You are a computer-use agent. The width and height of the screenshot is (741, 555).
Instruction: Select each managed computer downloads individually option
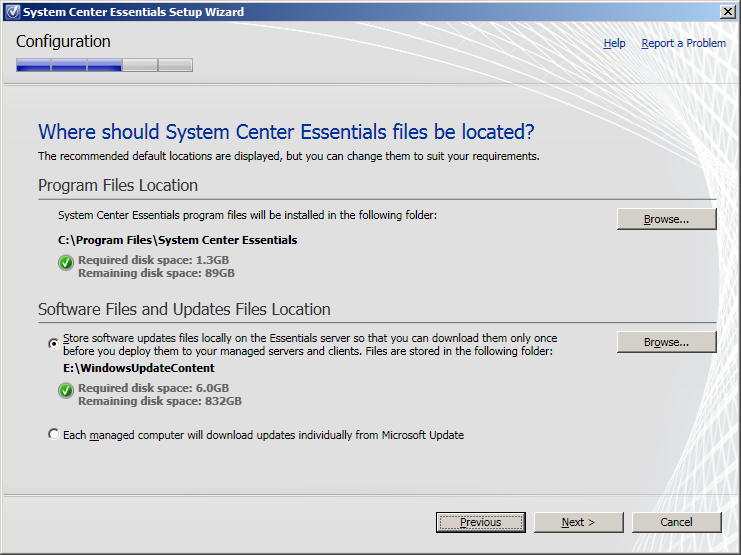[x=54, y=434]
